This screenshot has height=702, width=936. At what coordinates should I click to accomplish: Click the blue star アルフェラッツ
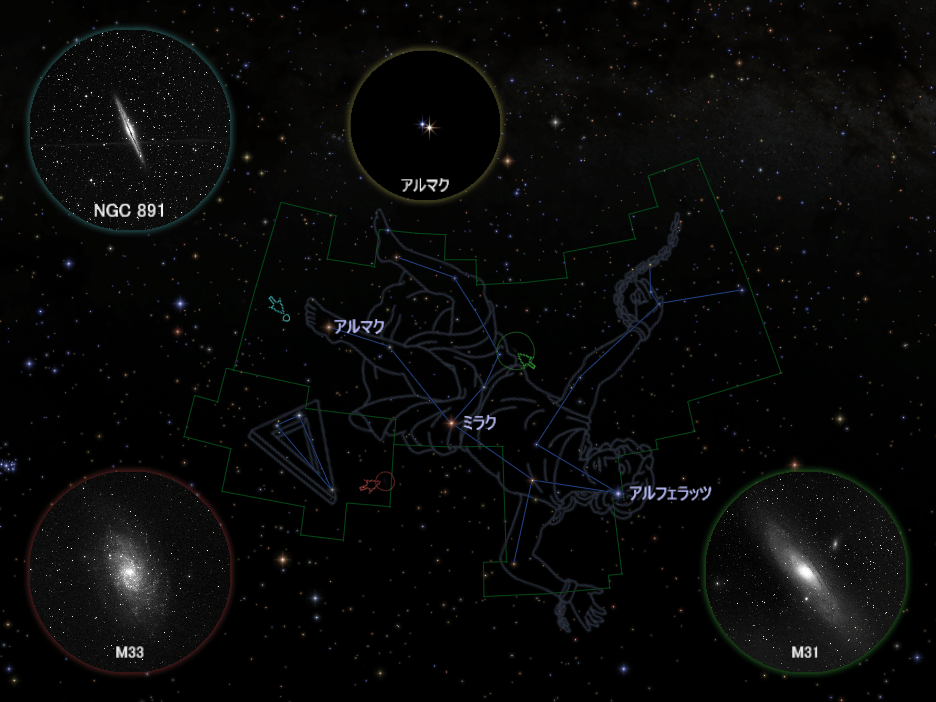click(x=617, y=494)
